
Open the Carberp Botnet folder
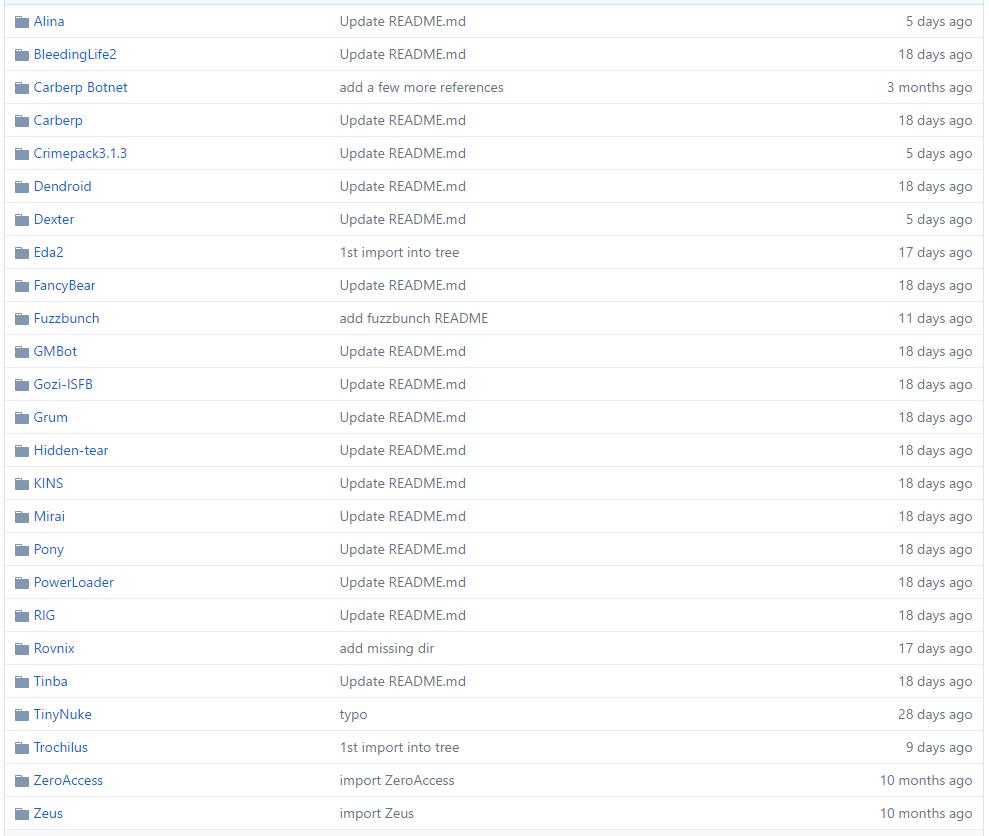[80, 87]
